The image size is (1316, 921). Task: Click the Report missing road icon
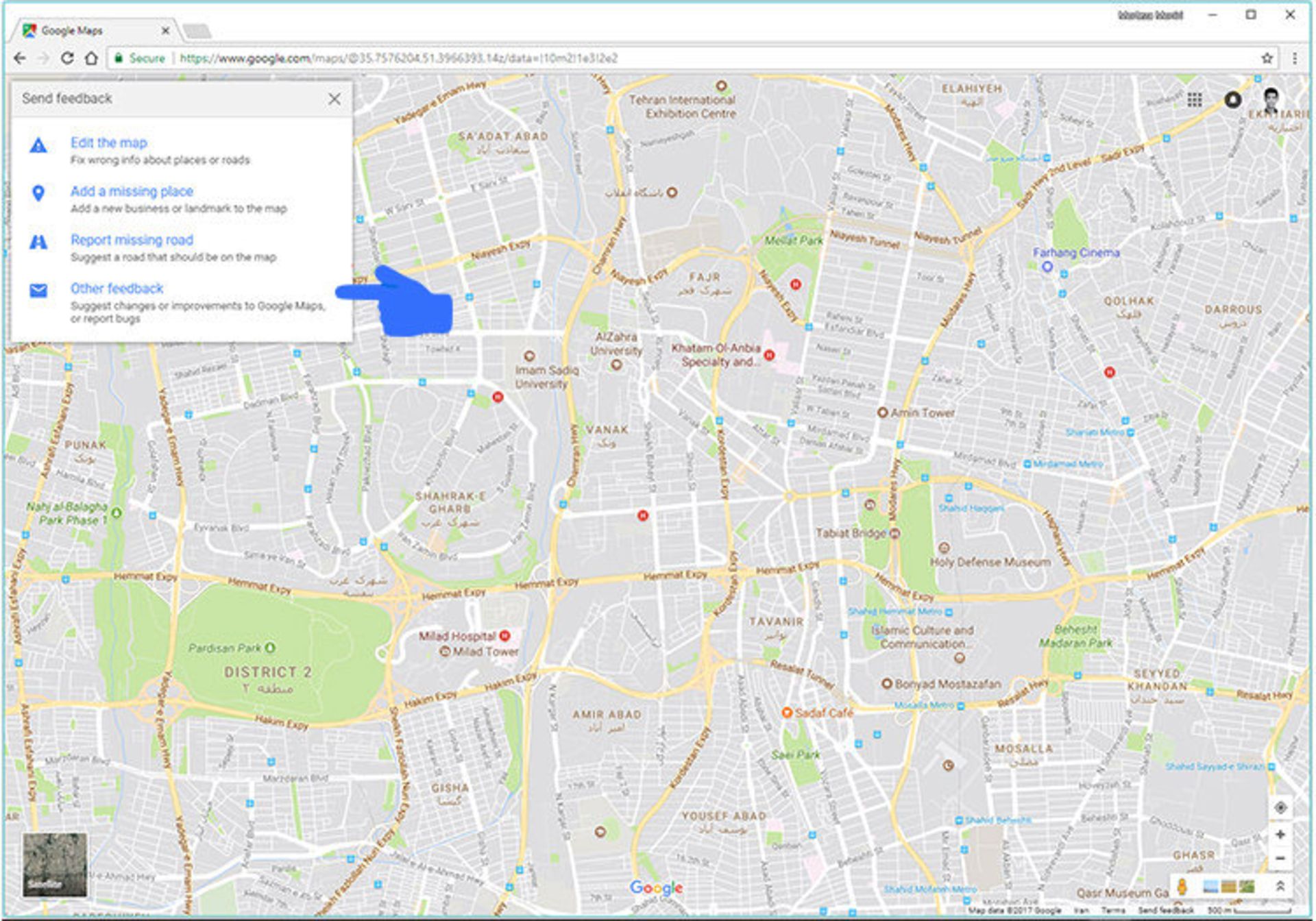point(38,242)
